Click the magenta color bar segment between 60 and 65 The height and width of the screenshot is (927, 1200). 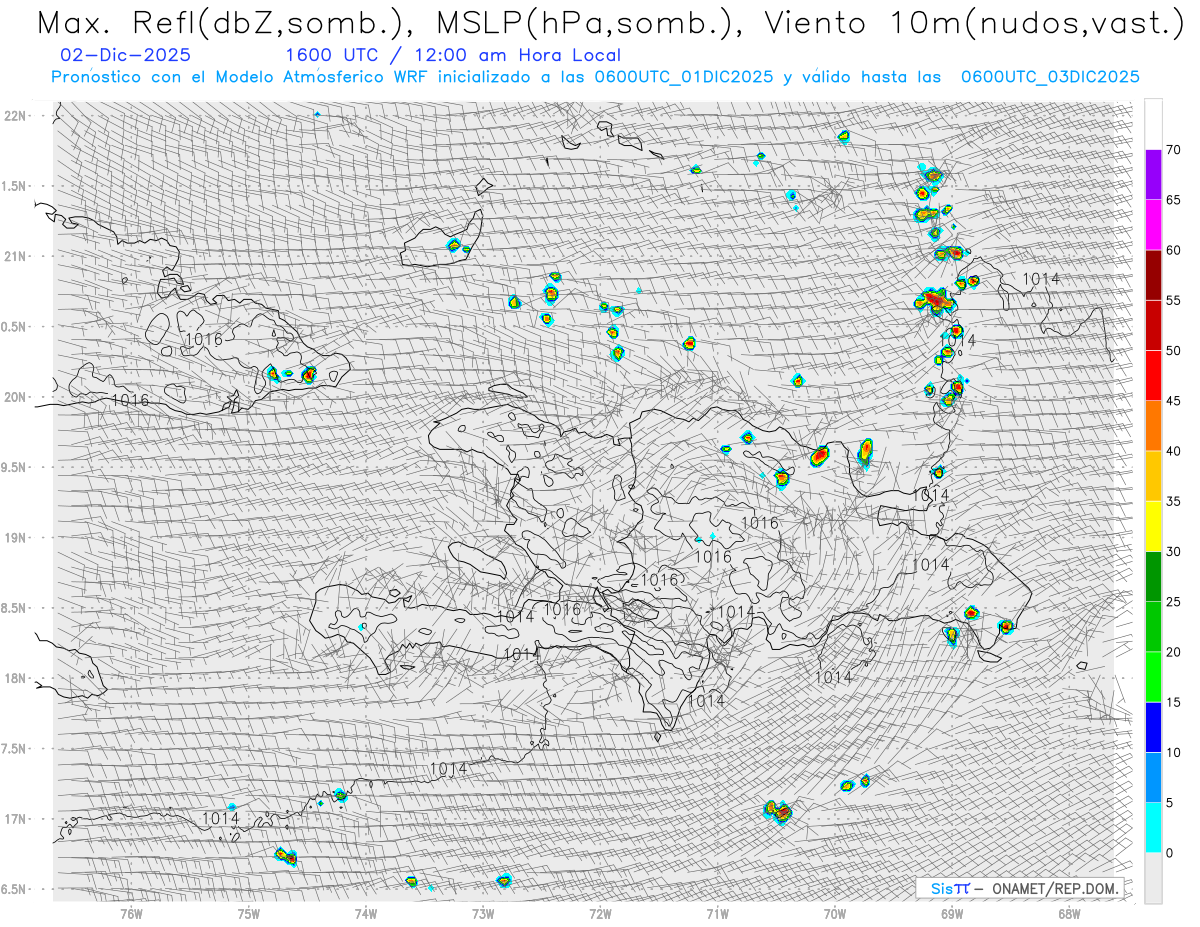pos(1153,225)
